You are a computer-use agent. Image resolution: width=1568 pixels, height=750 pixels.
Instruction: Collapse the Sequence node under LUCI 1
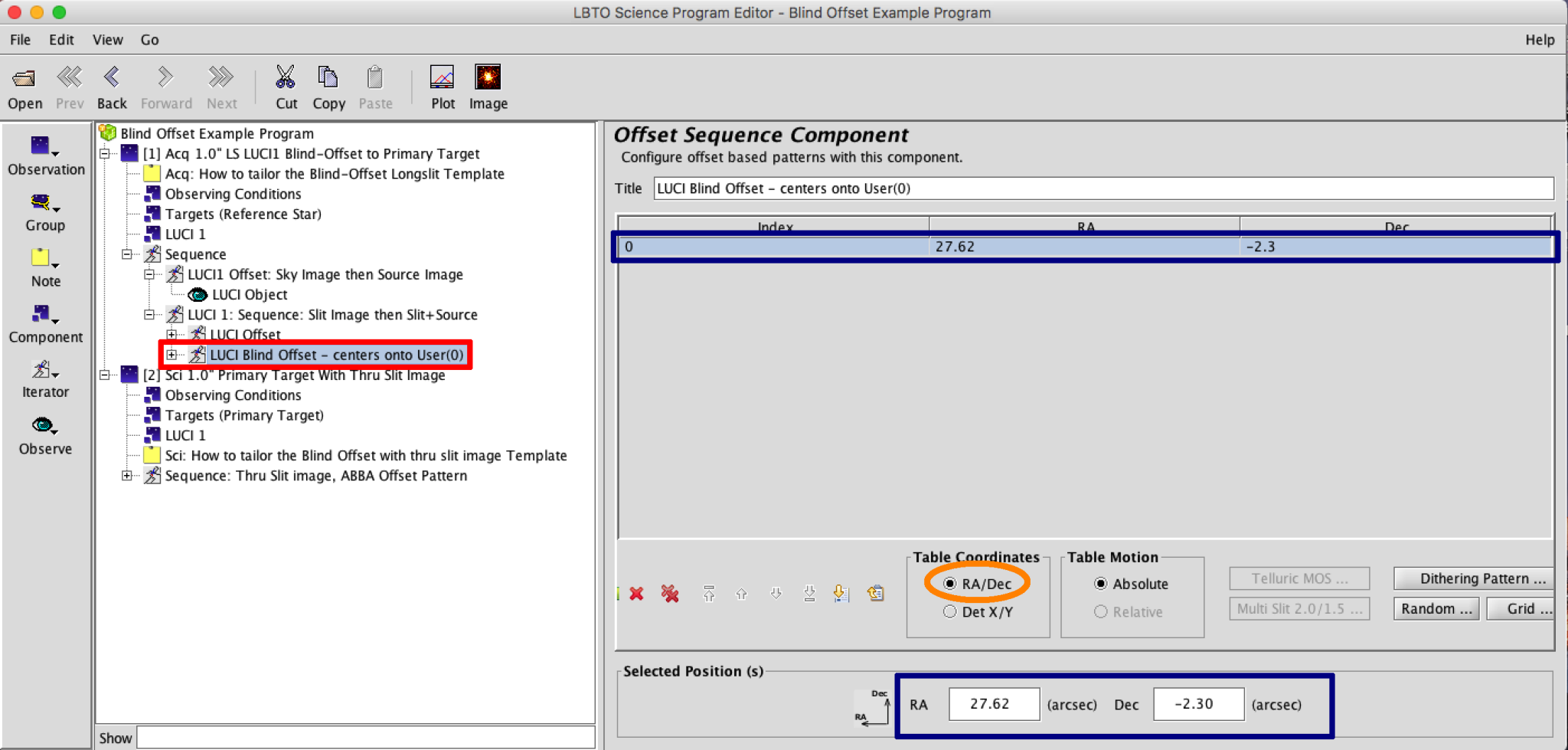pos(127,254)
